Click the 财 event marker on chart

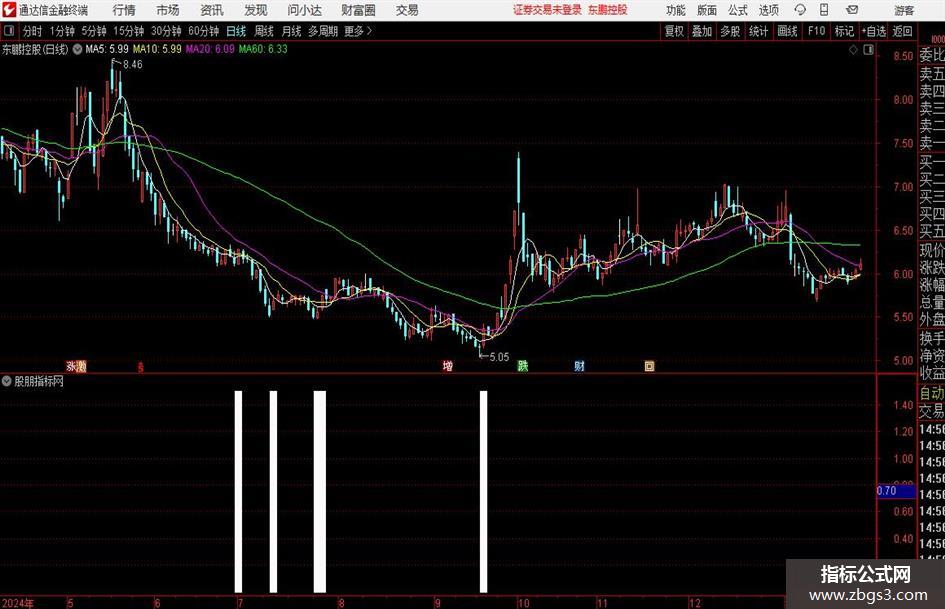(x=579, y=365)
